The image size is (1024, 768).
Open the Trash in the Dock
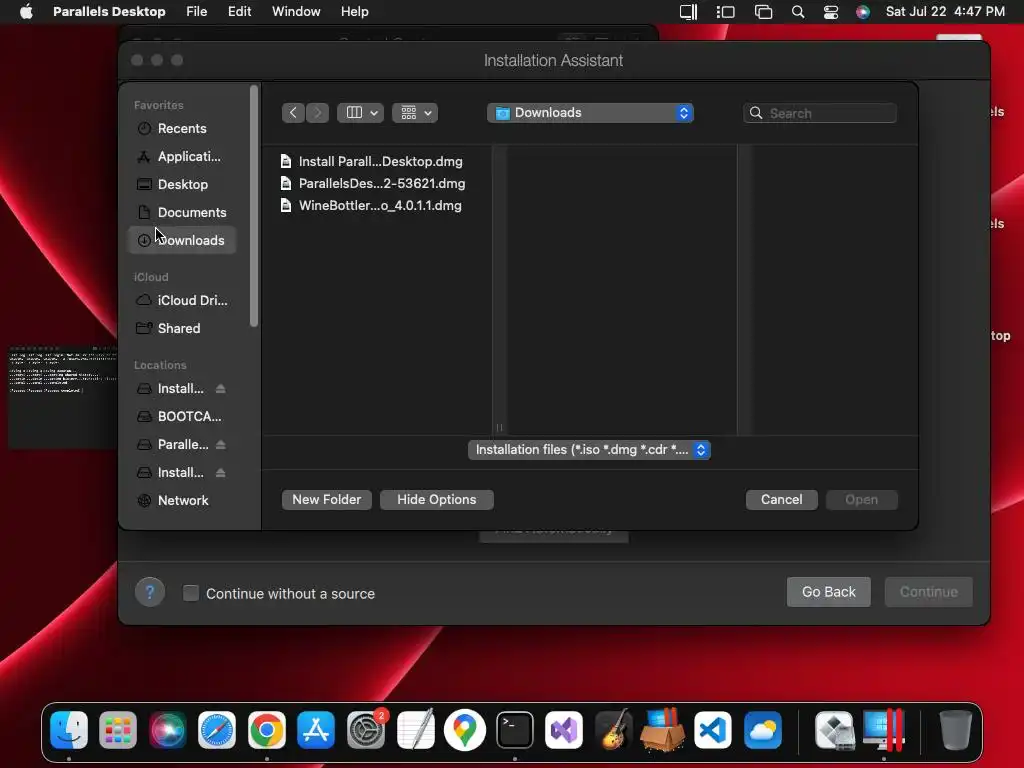tap(955, 729)
